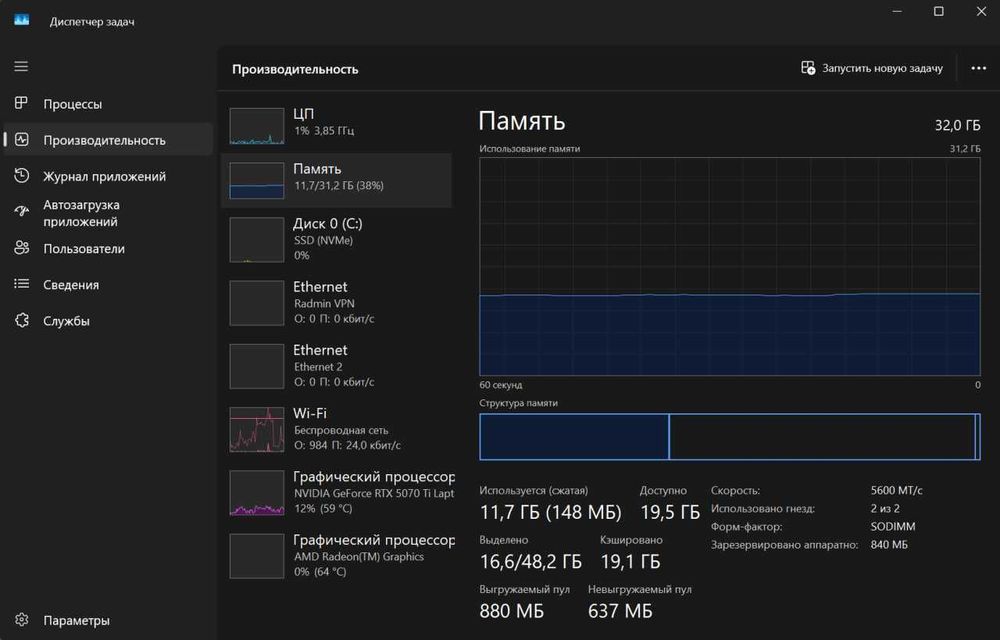Screen dimensions: 1000x640
Task: Click the App history clock icon
Action: pyautogui.click(x=22, y=175)
